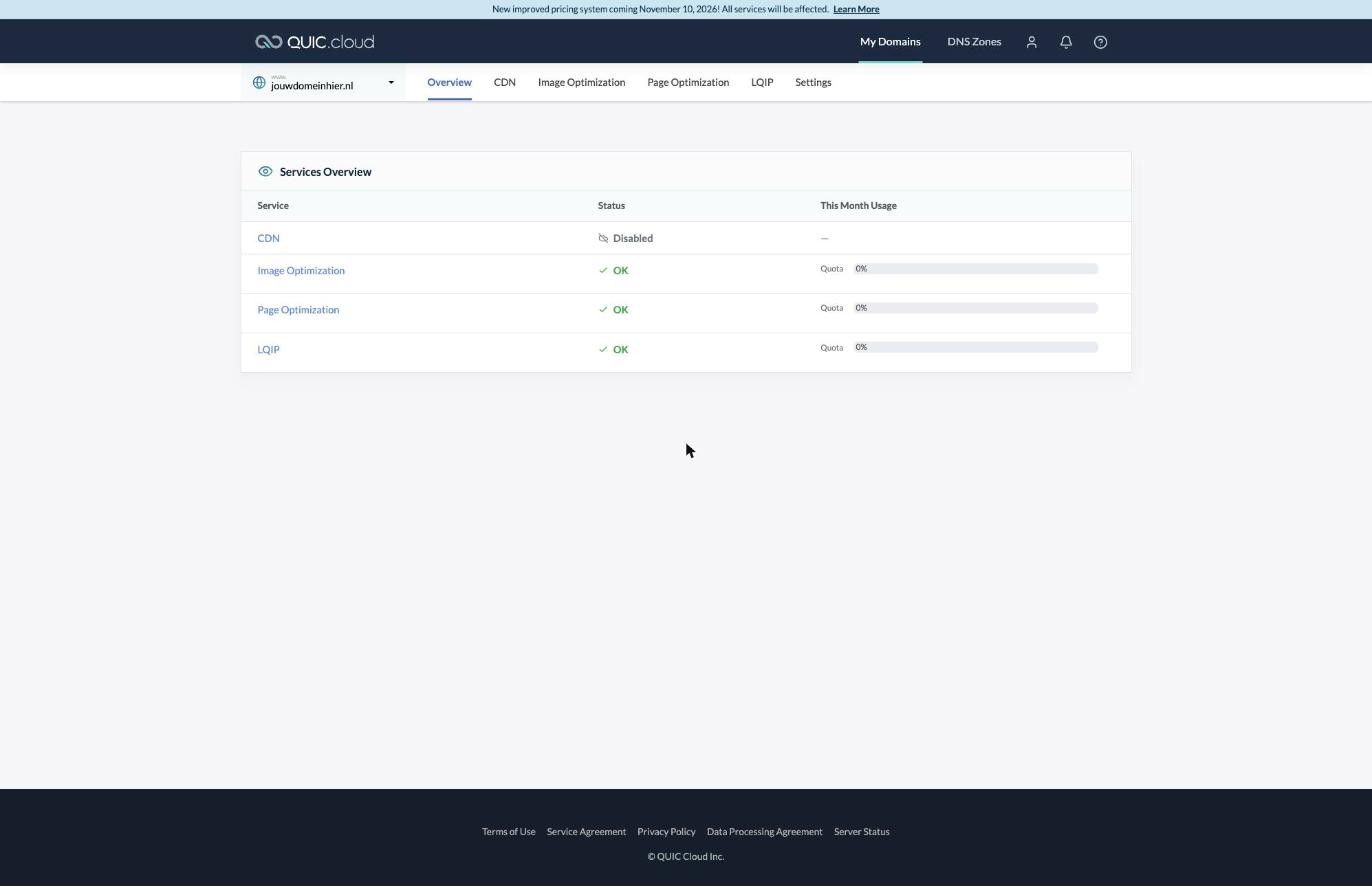
Task: Open Page Optimization service link in table
Action: [x=298, y=310]
